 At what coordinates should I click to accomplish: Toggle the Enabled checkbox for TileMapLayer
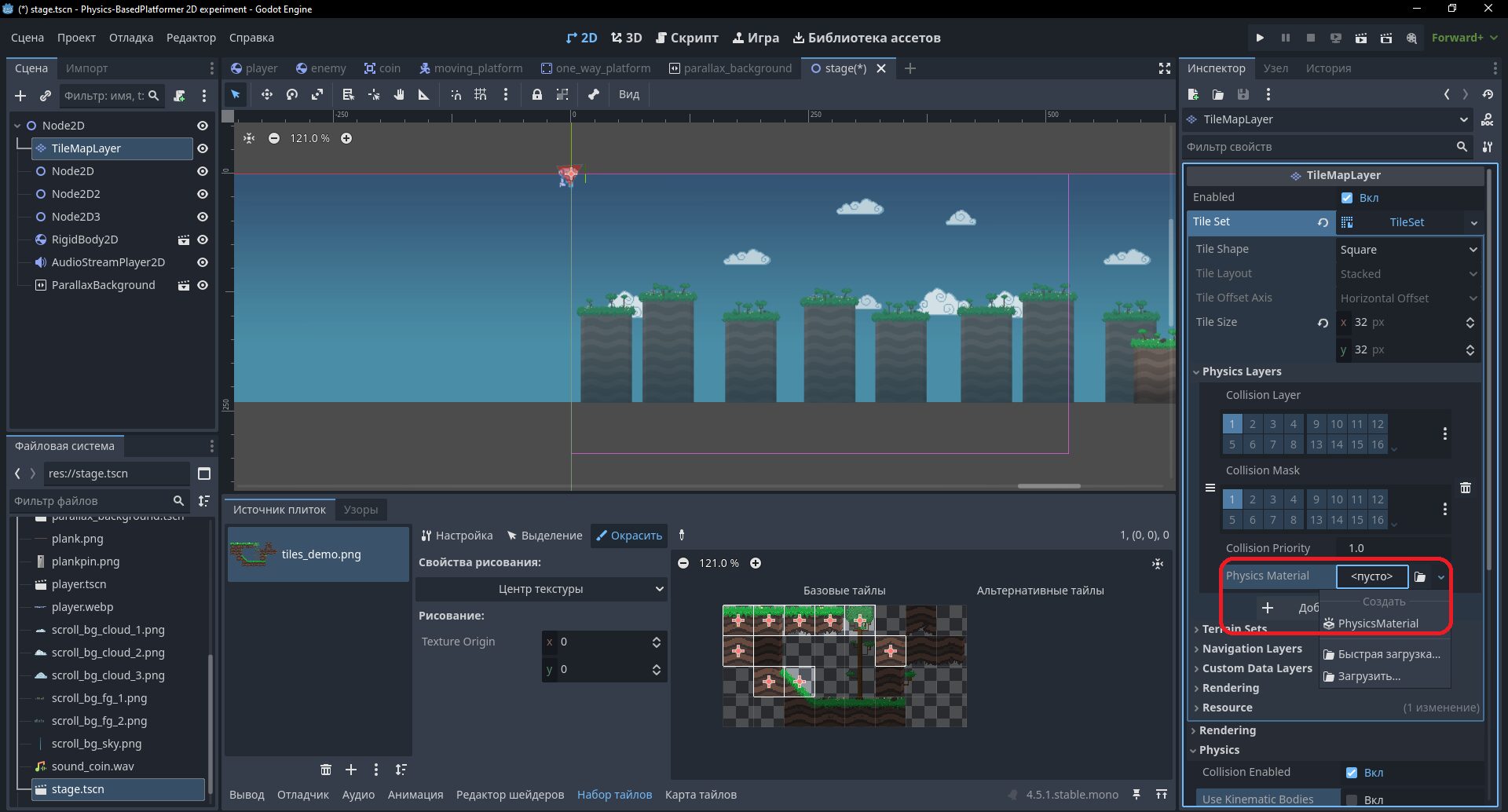click(x=1347, y=198)
